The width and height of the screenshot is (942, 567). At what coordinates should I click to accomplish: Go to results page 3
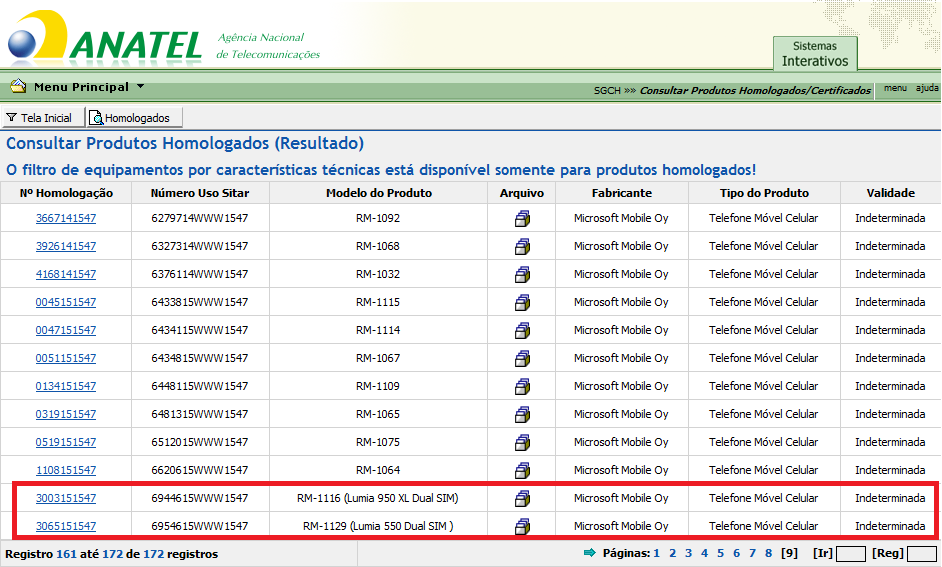click(x=688, y=553)
